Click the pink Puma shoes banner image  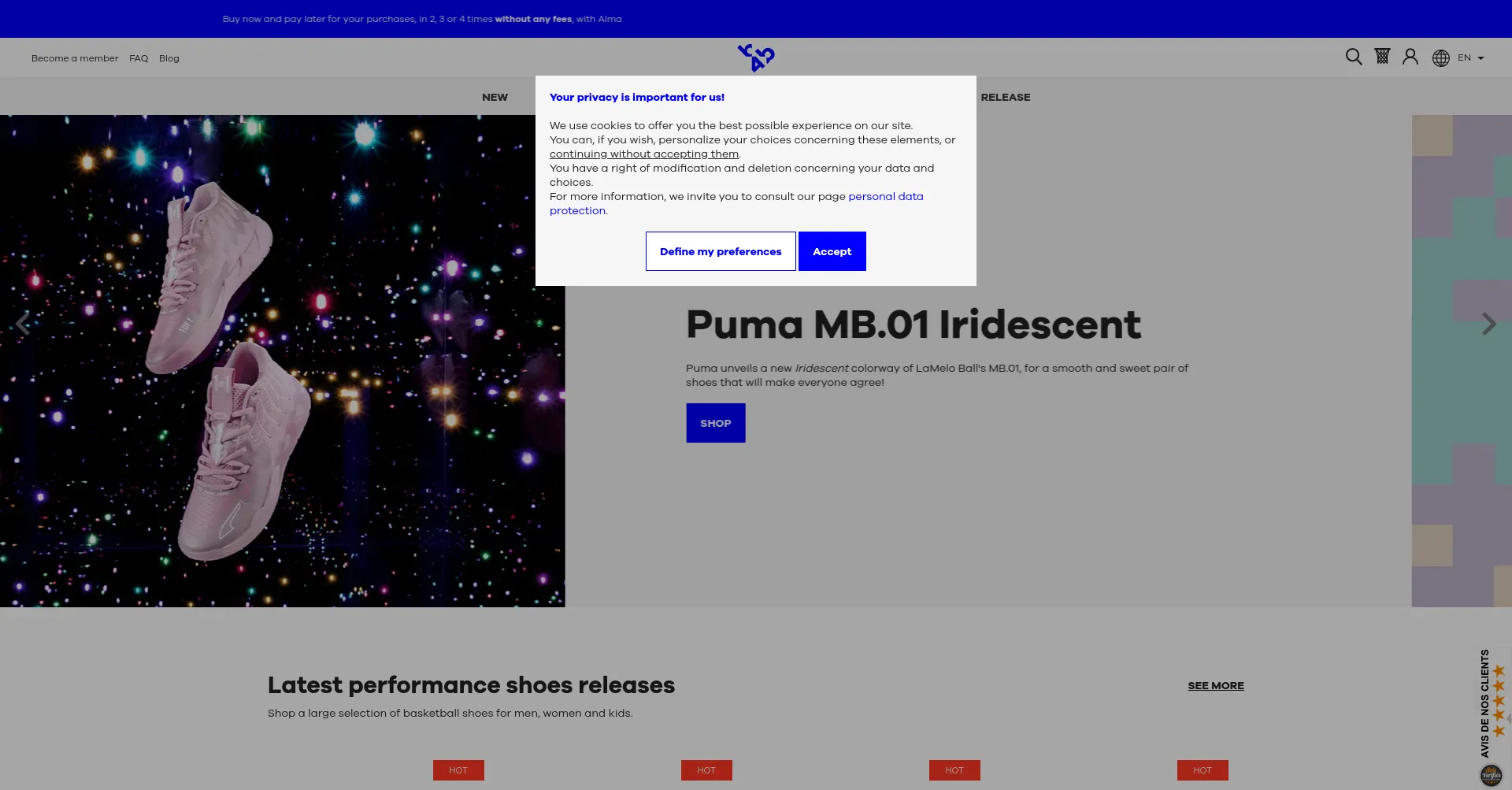point(283,361)
